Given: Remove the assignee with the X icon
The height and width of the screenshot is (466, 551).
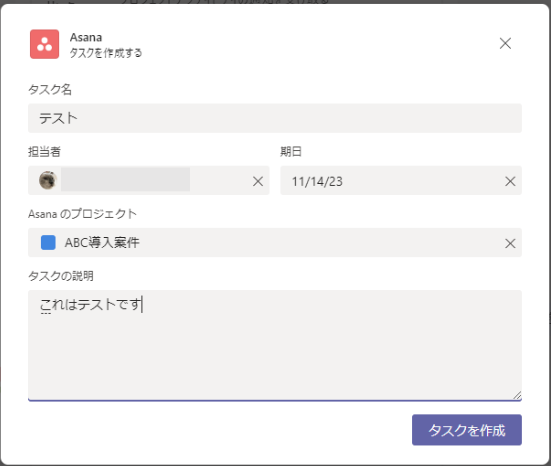Looking at the screenshot, I should tap(258, 181).
